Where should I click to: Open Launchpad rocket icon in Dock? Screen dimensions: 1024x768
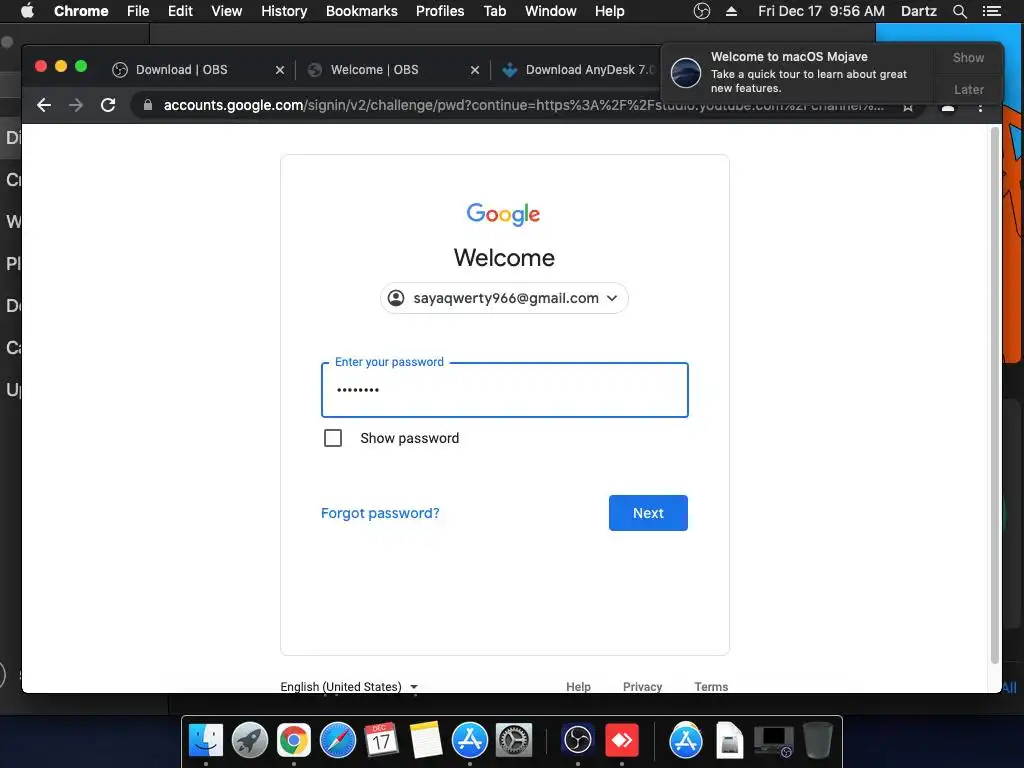pos(249,741)
